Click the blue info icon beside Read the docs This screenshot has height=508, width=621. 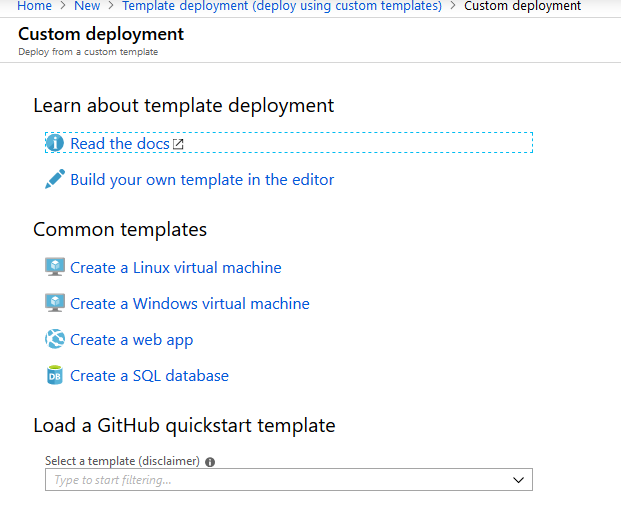pyautogui.click(x=55, y=143)
